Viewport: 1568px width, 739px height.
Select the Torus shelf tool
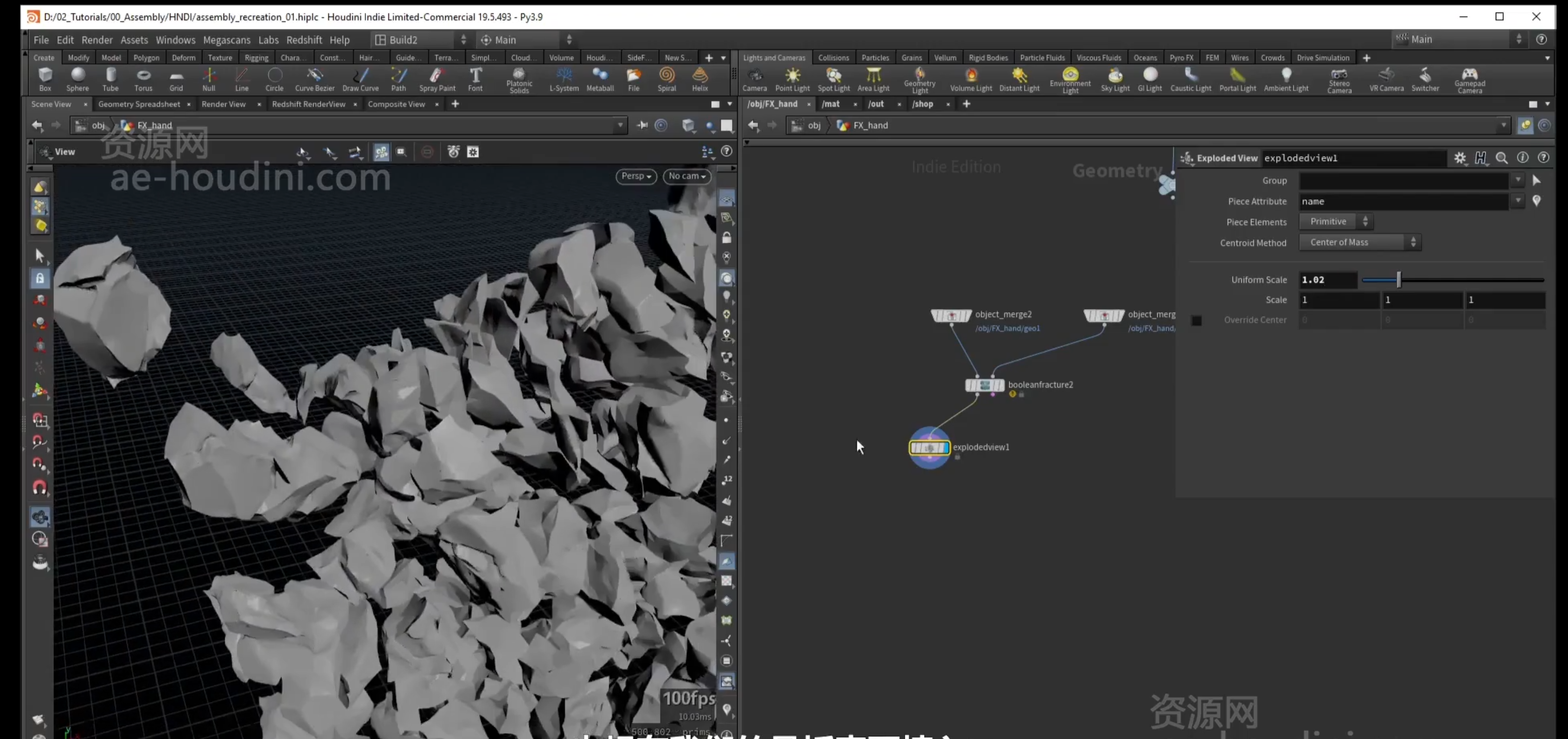143,79
